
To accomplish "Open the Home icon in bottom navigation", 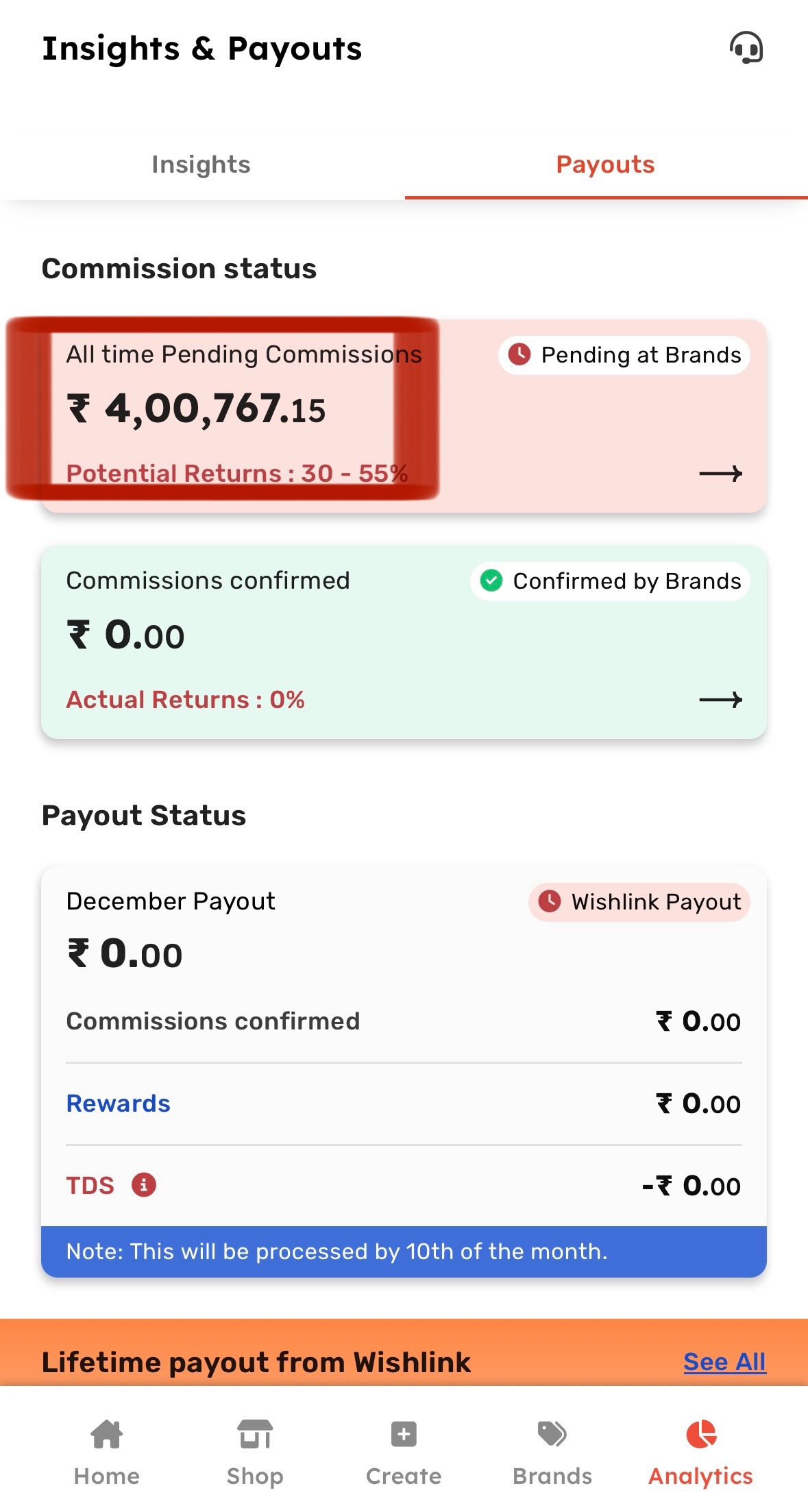I will point(107,1435).
